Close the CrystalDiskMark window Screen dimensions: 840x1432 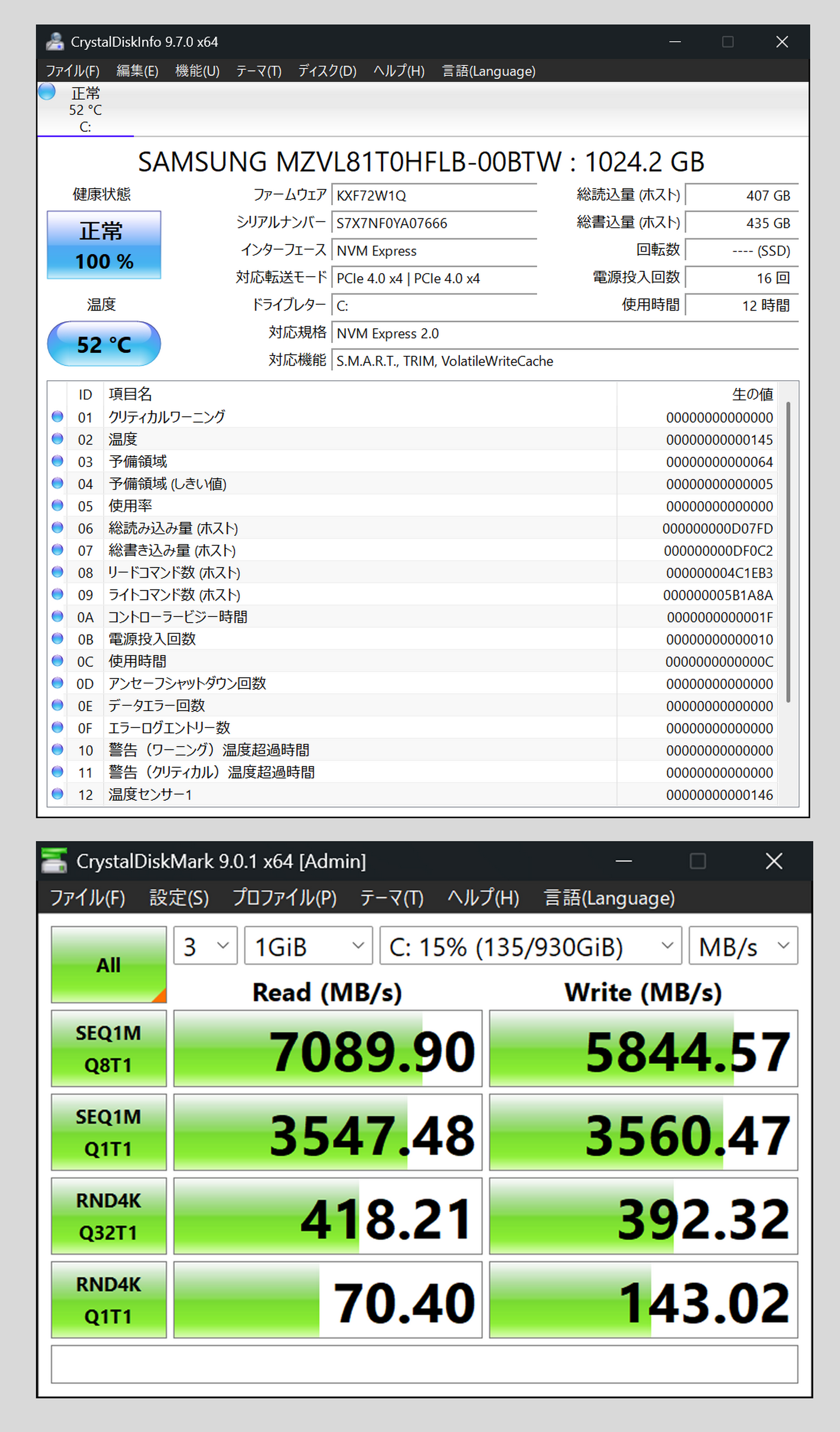pos(773,861)
